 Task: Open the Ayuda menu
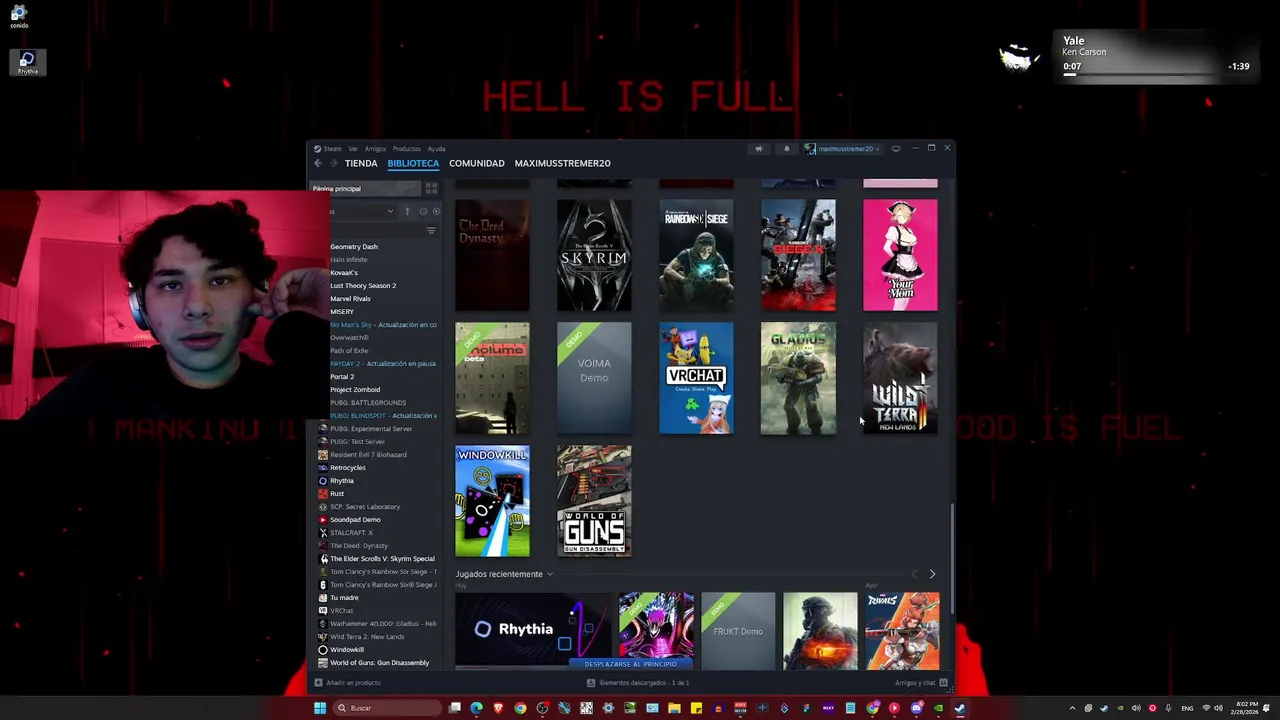tap(436, 149)
